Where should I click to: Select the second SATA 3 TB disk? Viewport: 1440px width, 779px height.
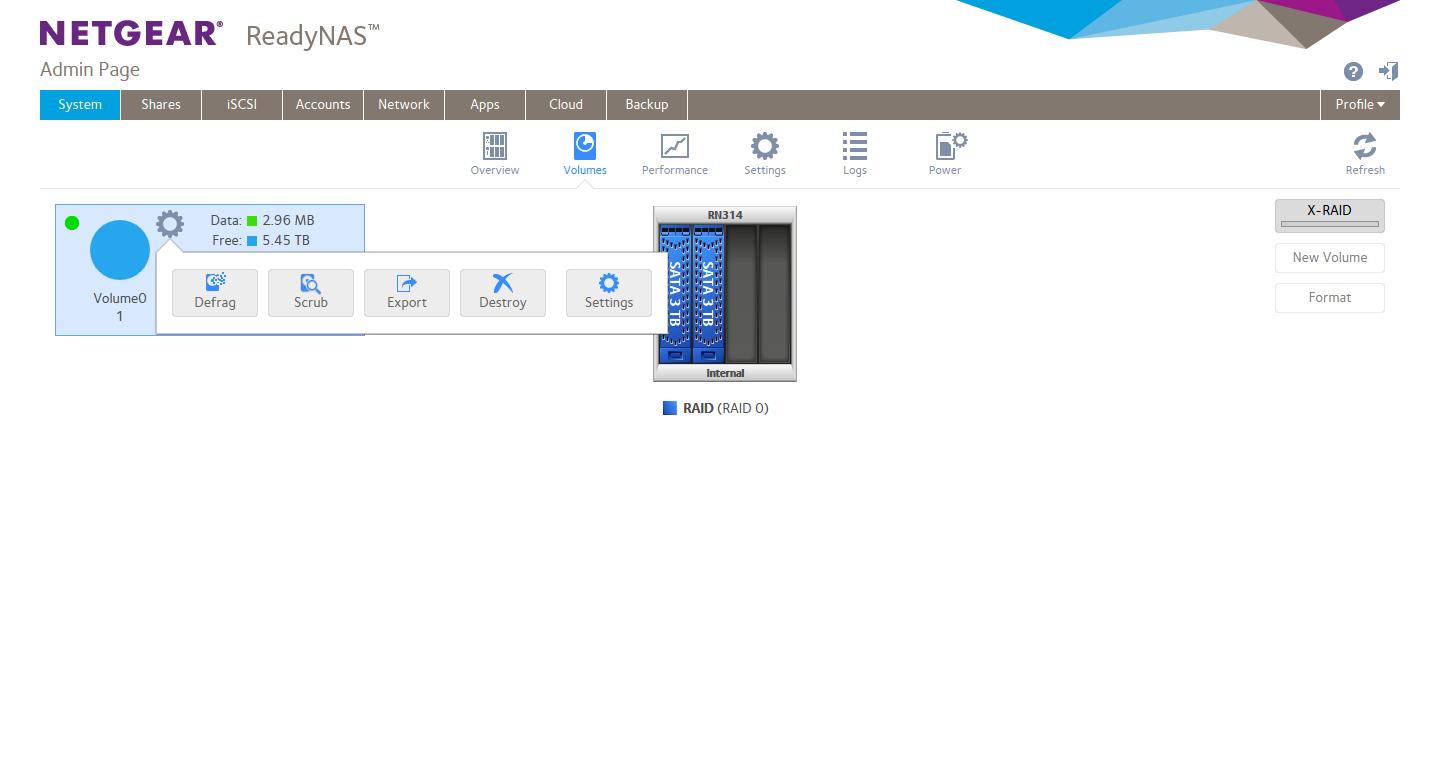pos(707,294)
